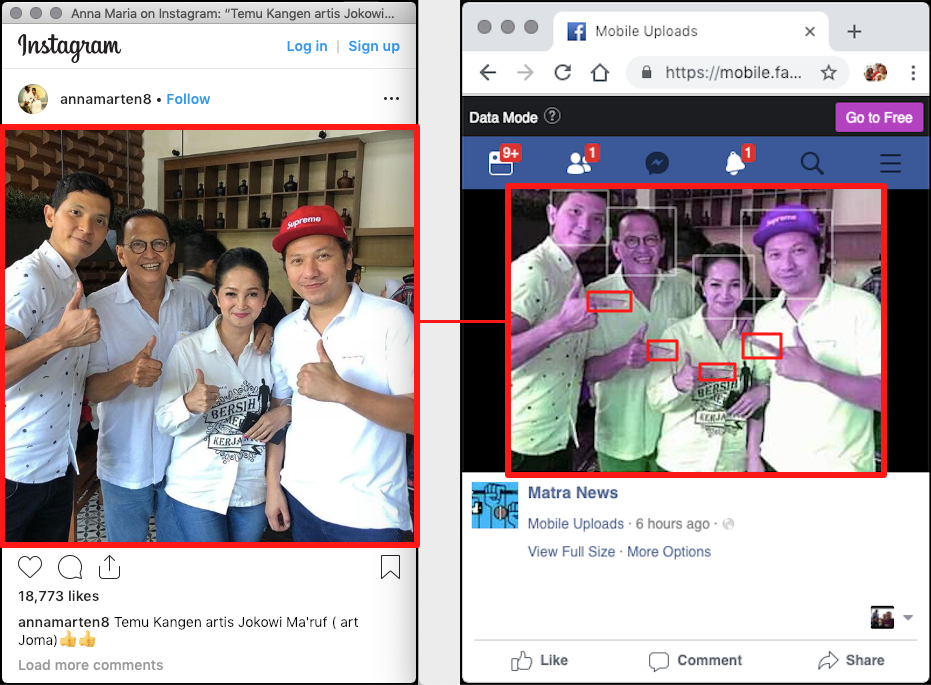Click the Instagram Log in link

(306, 46)
